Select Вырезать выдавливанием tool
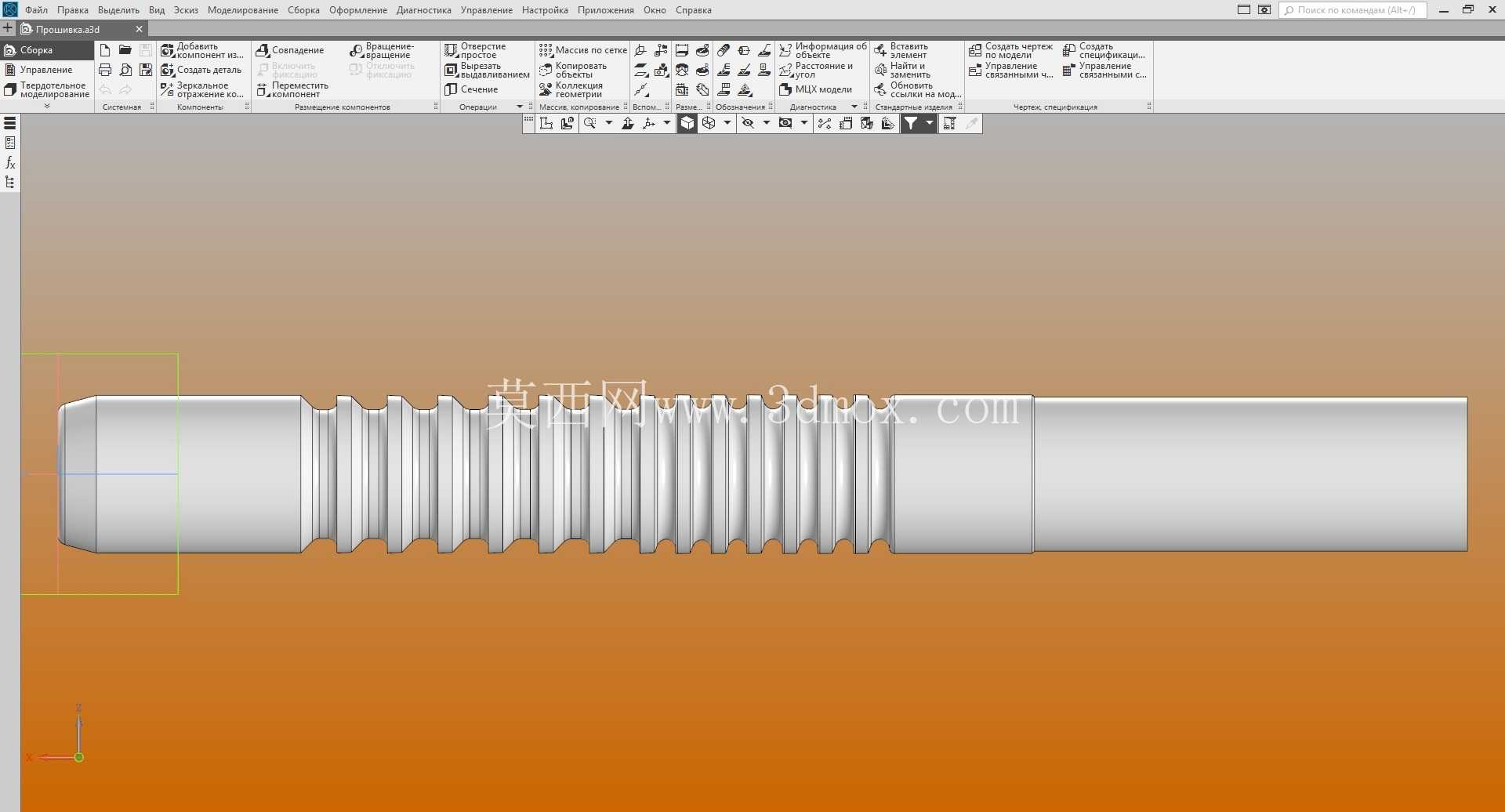Viewport: 1505px width, 812px height. [487, 70]
